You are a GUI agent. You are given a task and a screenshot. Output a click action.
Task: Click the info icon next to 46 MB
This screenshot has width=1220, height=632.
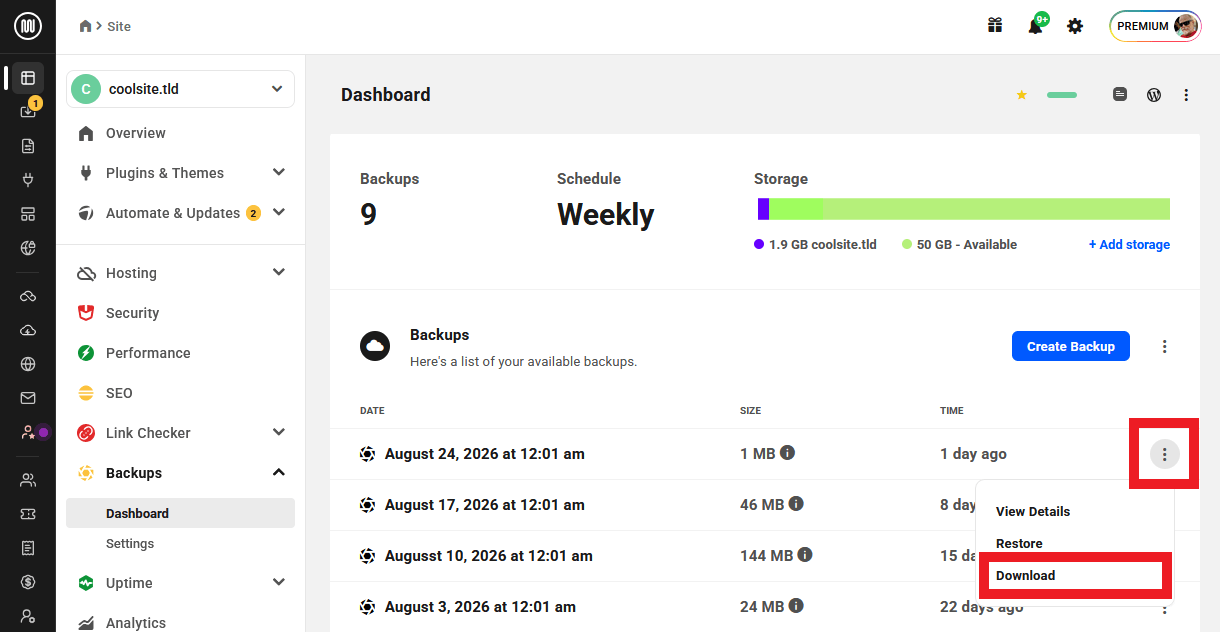tap(796, 504)
